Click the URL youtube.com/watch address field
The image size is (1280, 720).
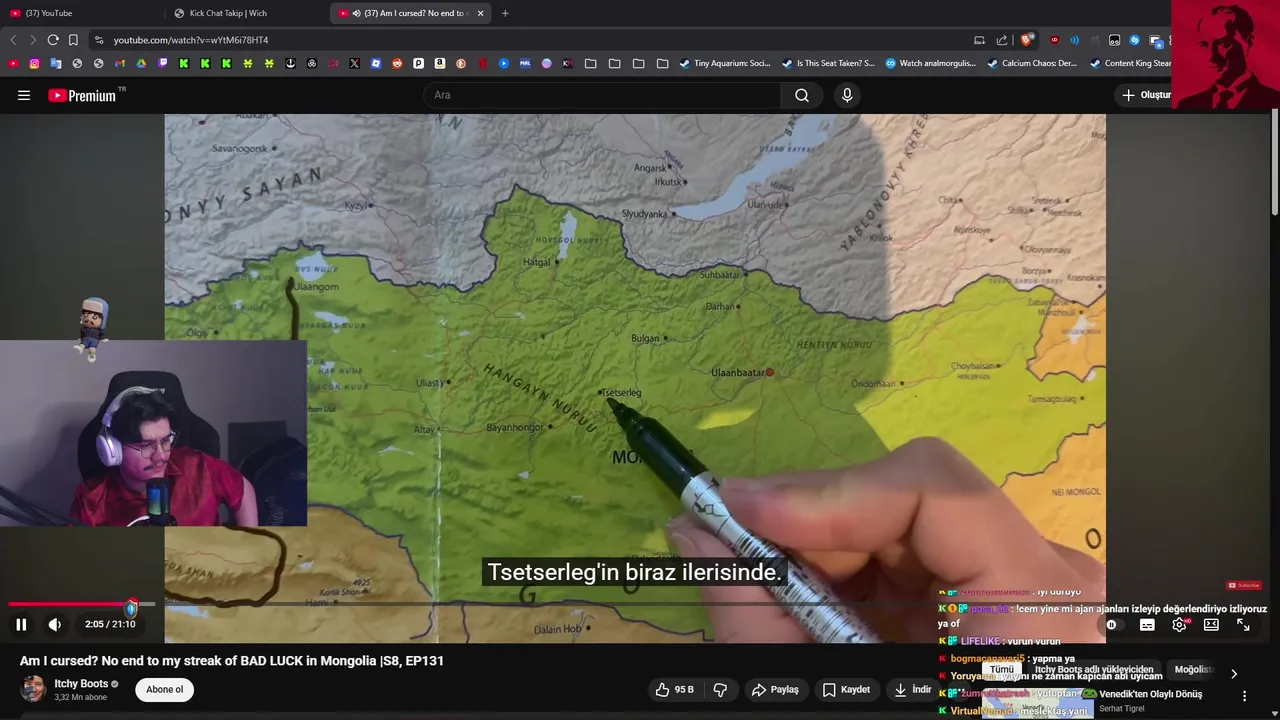190,40
